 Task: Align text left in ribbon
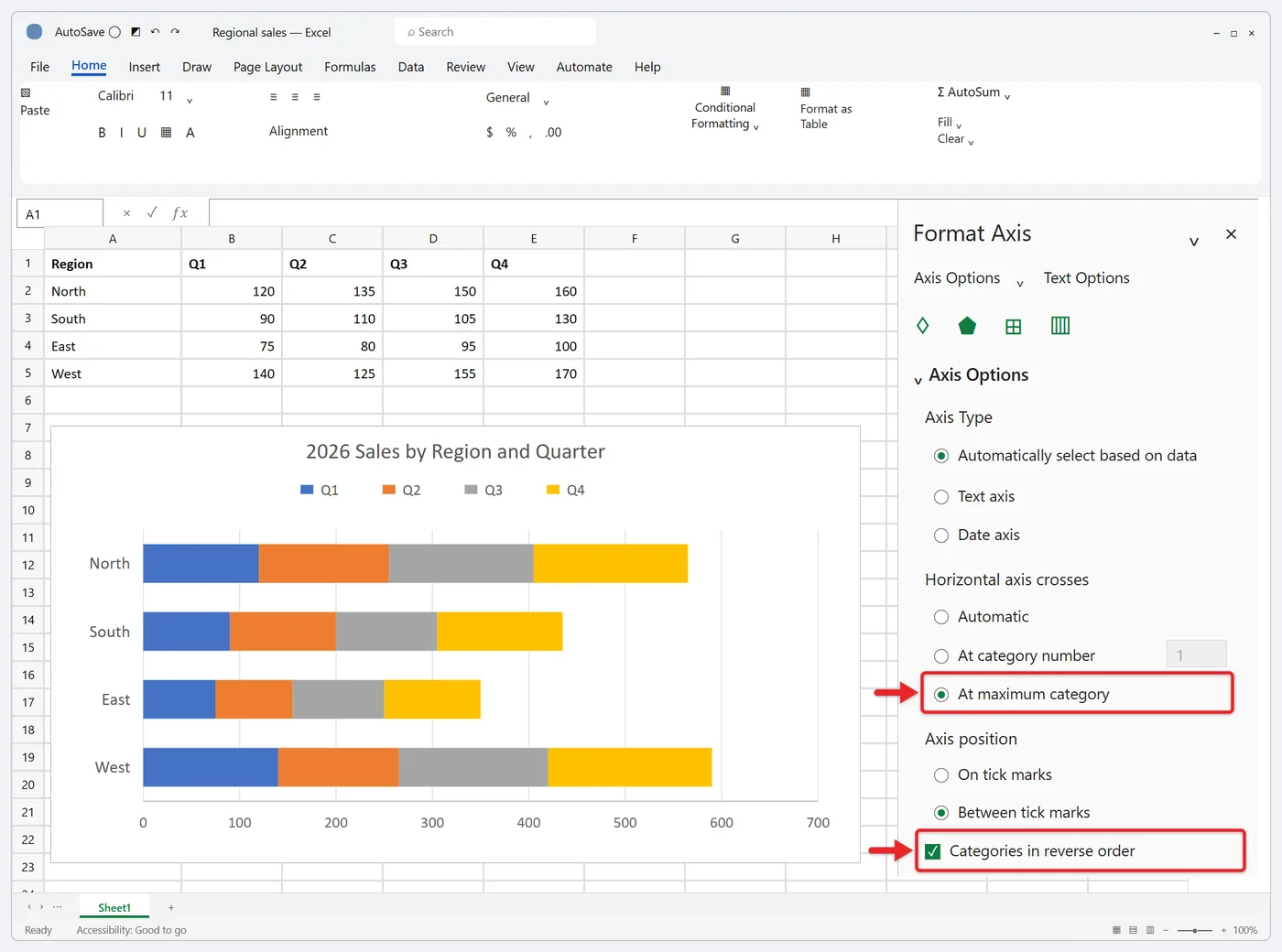(x=273, y=97)
